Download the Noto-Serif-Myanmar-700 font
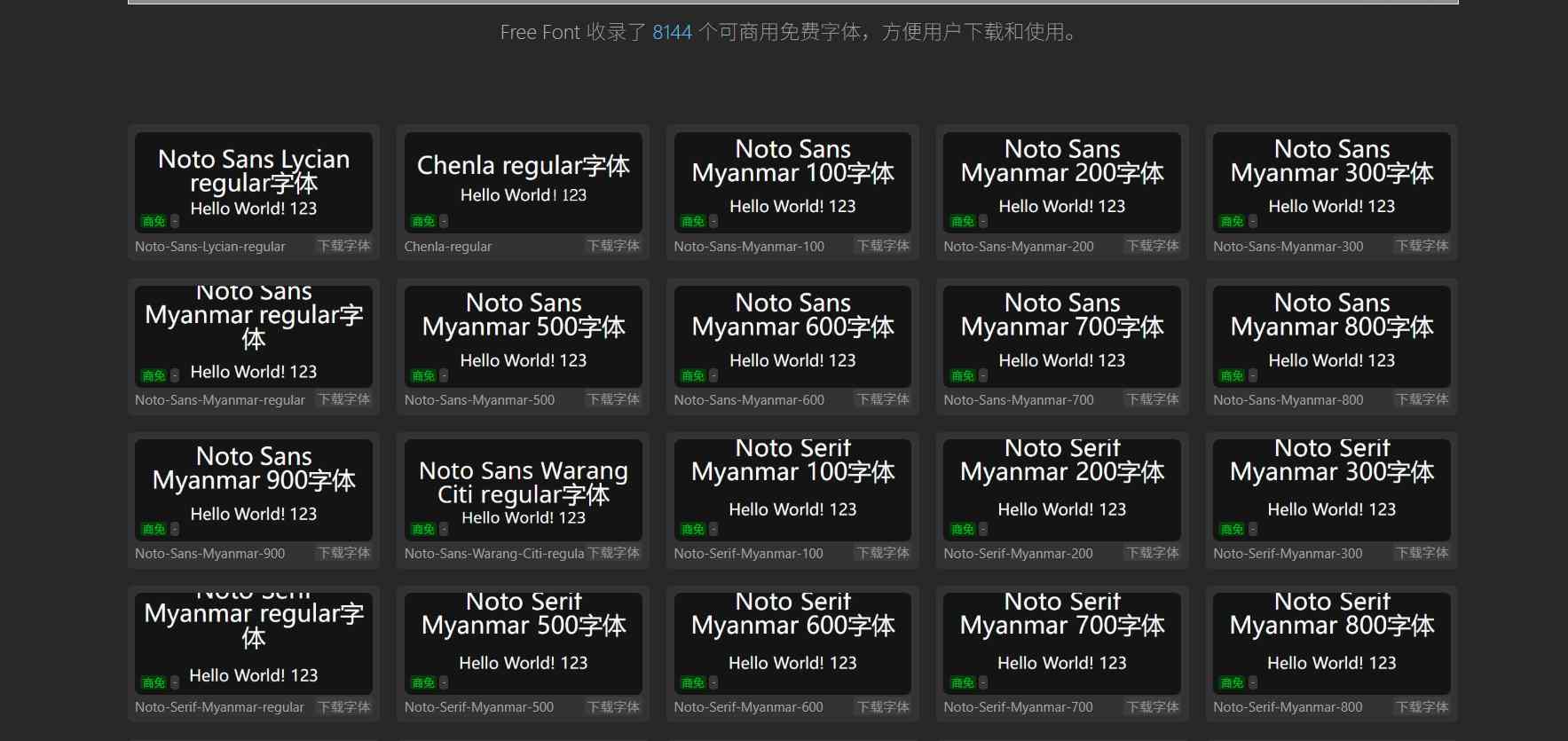Screen dimensions: 1568x741 pyautogui.click(x=1153, y=707)
